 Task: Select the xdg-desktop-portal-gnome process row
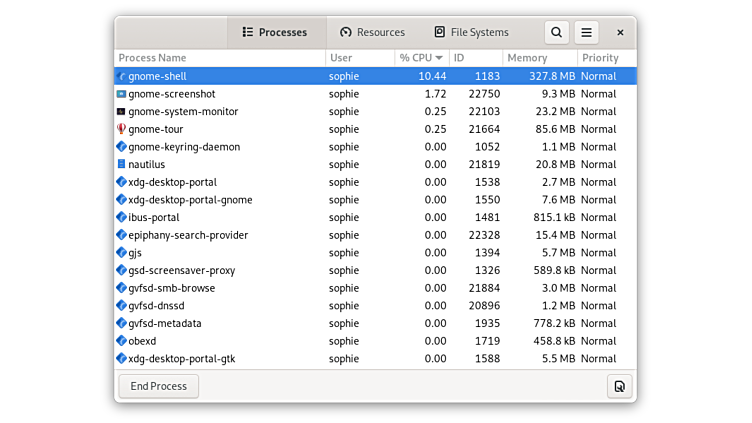[x=190, y=200]
